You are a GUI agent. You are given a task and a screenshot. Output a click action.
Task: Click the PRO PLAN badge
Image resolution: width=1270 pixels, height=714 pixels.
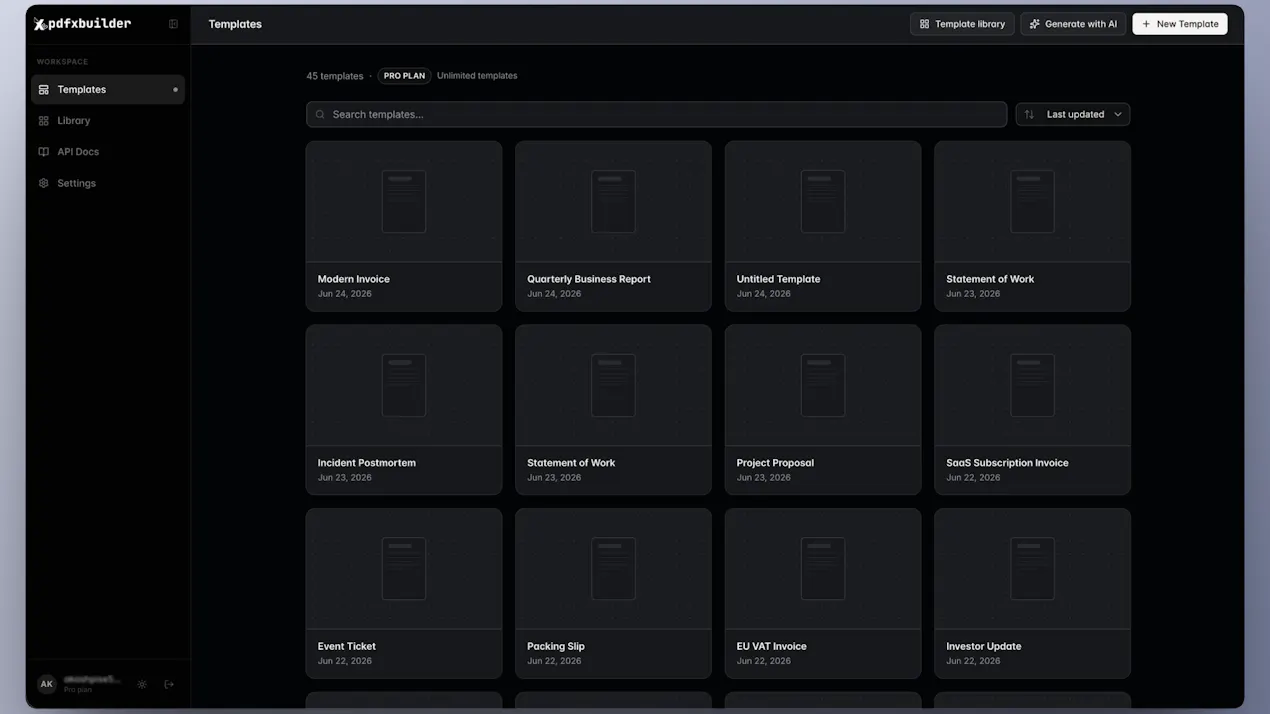click(x=404, y=76)
